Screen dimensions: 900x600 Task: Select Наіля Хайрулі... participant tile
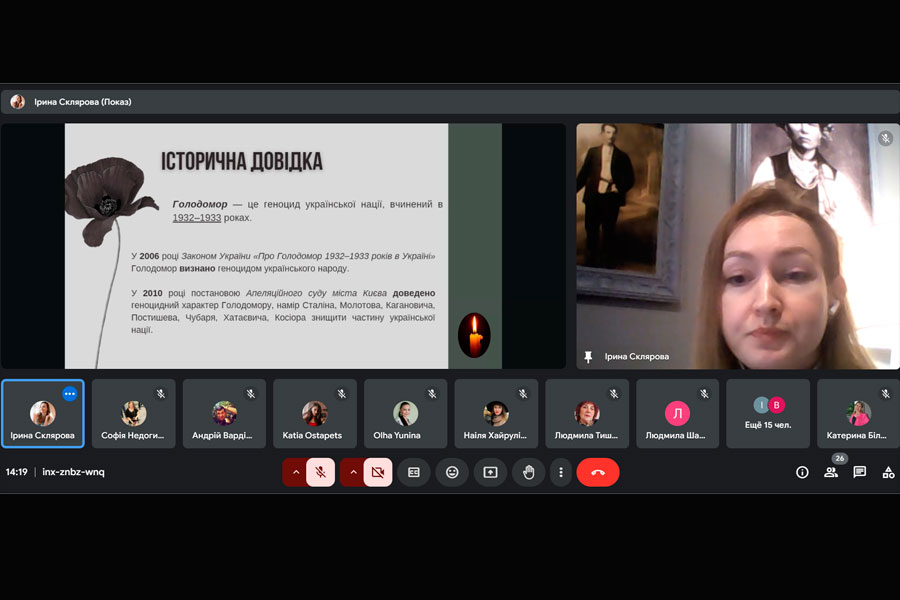pos(496,413)
